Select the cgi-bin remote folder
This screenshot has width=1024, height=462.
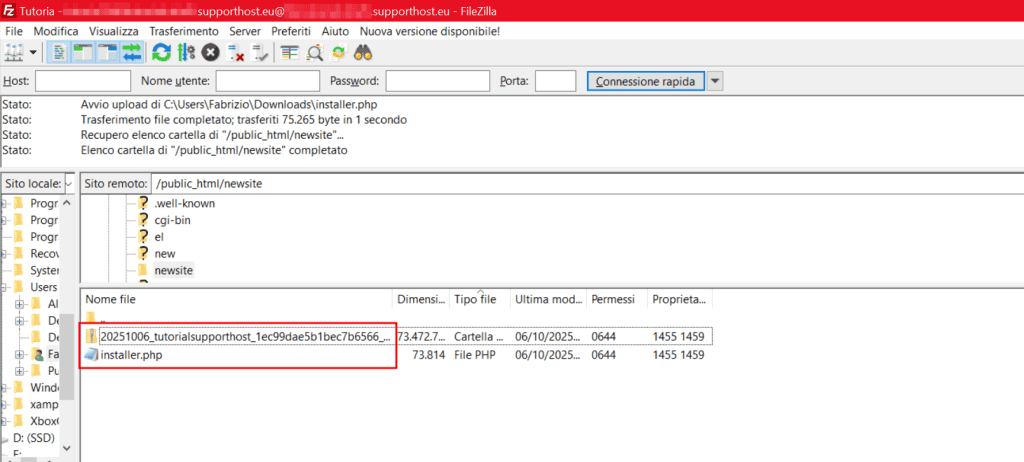point(172,220)
